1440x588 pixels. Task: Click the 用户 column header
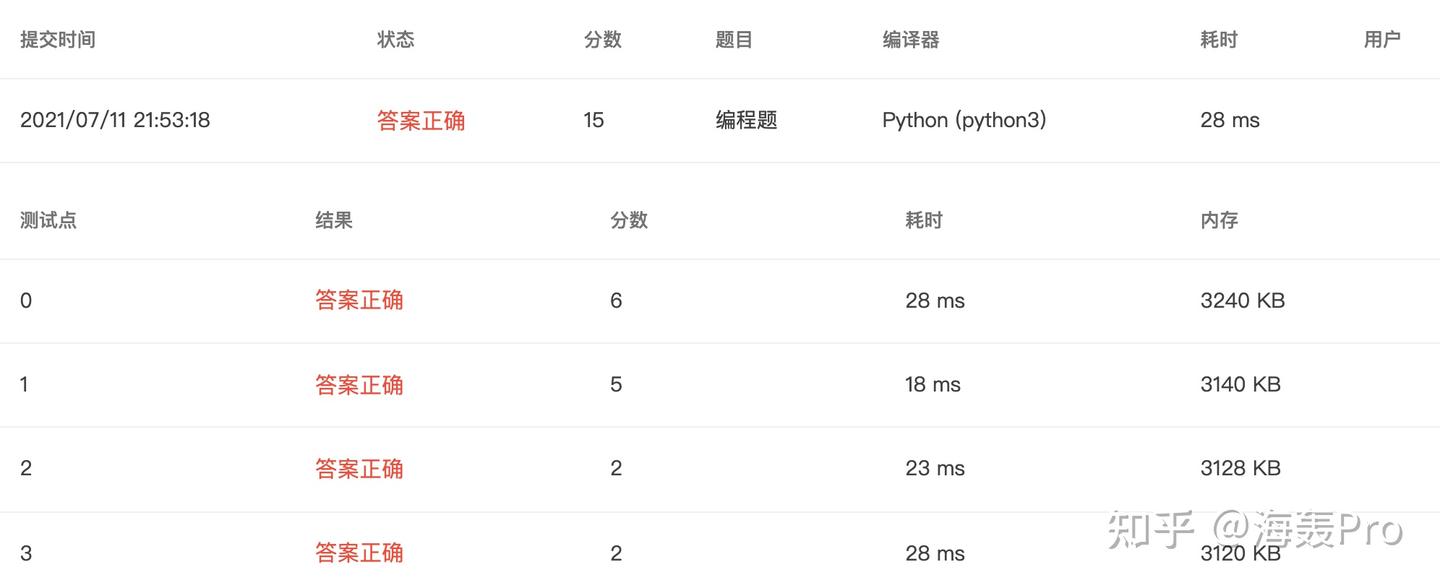click(x=1381, y=40)
